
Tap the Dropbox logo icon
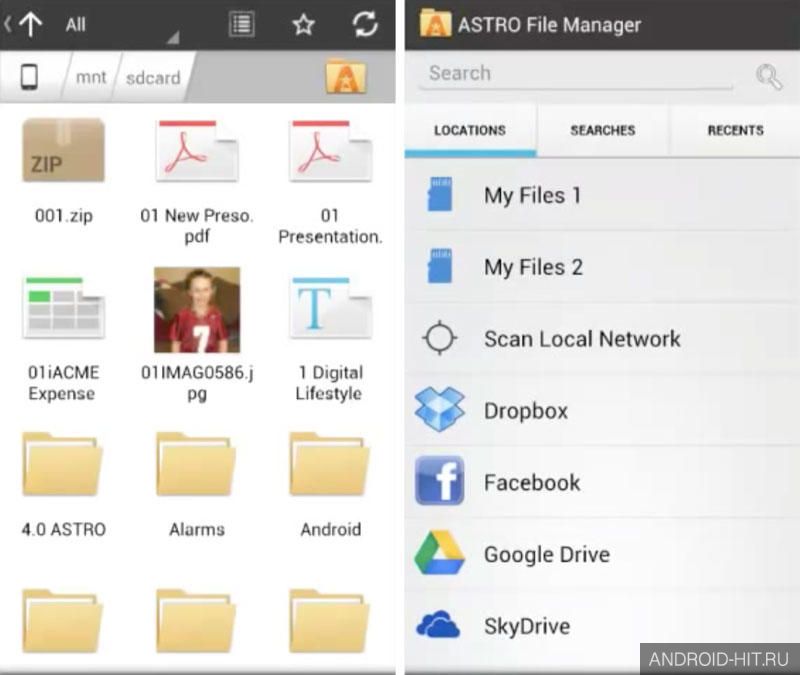tap(440, 409)
